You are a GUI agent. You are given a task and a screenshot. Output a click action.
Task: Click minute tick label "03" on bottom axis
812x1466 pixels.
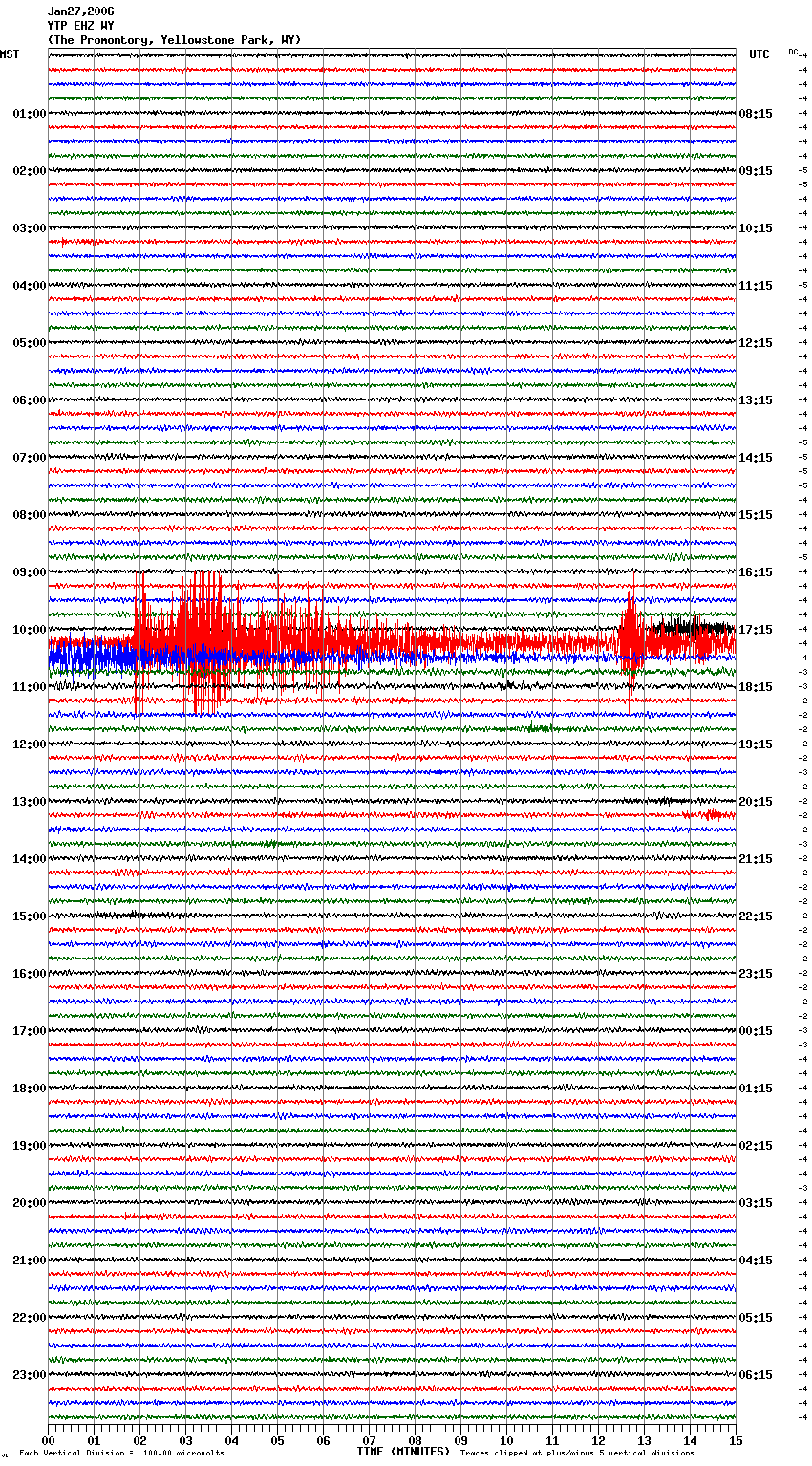(185, 1440)
